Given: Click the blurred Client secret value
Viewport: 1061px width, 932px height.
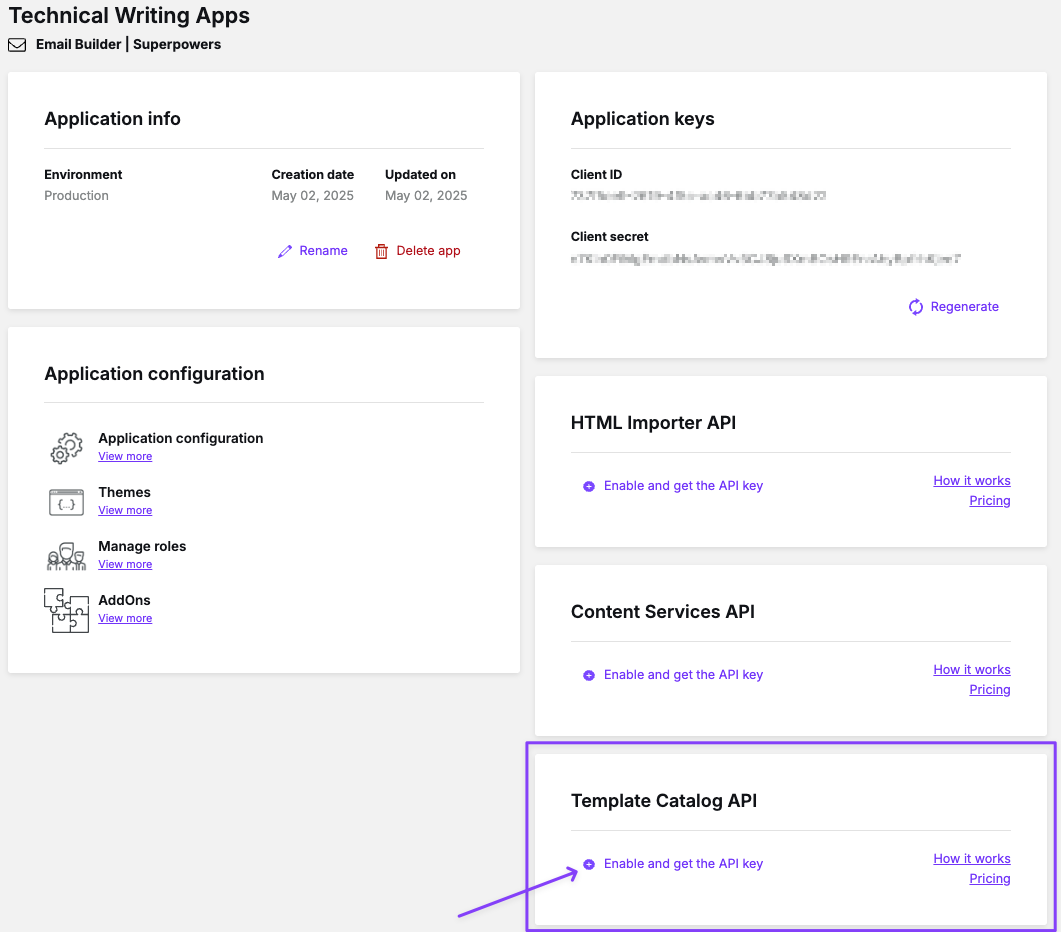Looking at the screenshot, I should [x=765, y=259].
